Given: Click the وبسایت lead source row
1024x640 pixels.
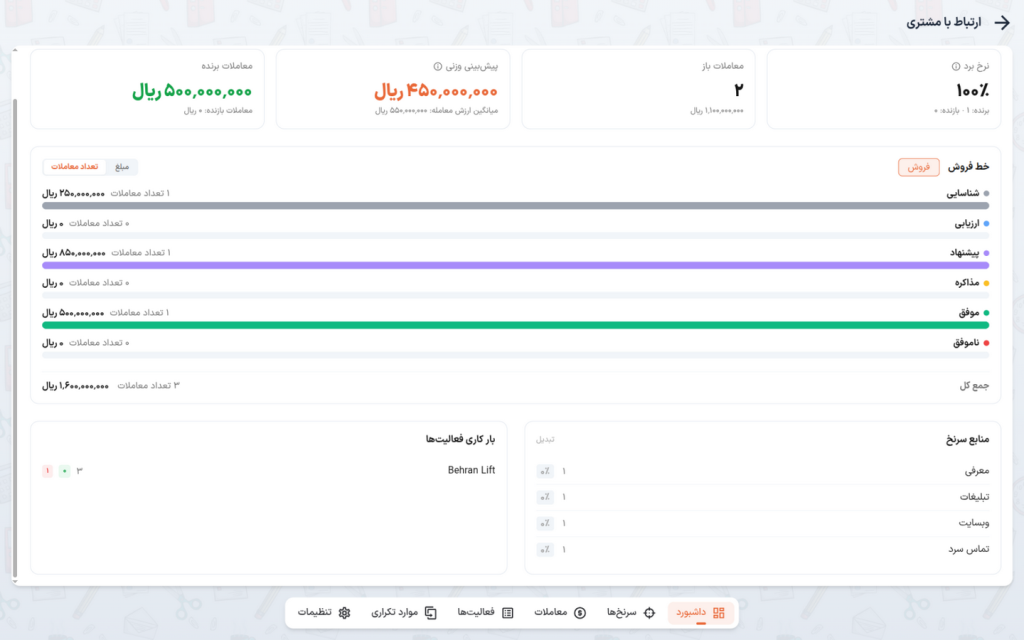Looking at the screenshot, I should [x=763, y=523].
